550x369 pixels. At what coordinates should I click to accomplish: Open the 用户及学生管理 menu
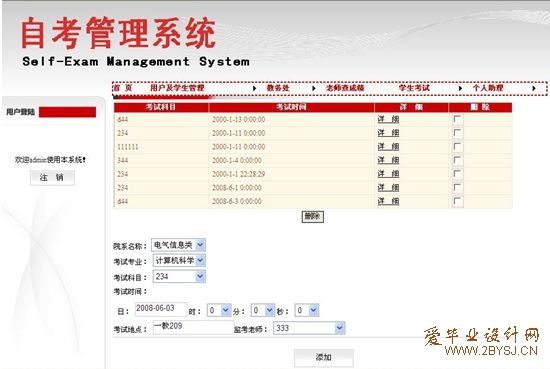[x=177, y=88]
